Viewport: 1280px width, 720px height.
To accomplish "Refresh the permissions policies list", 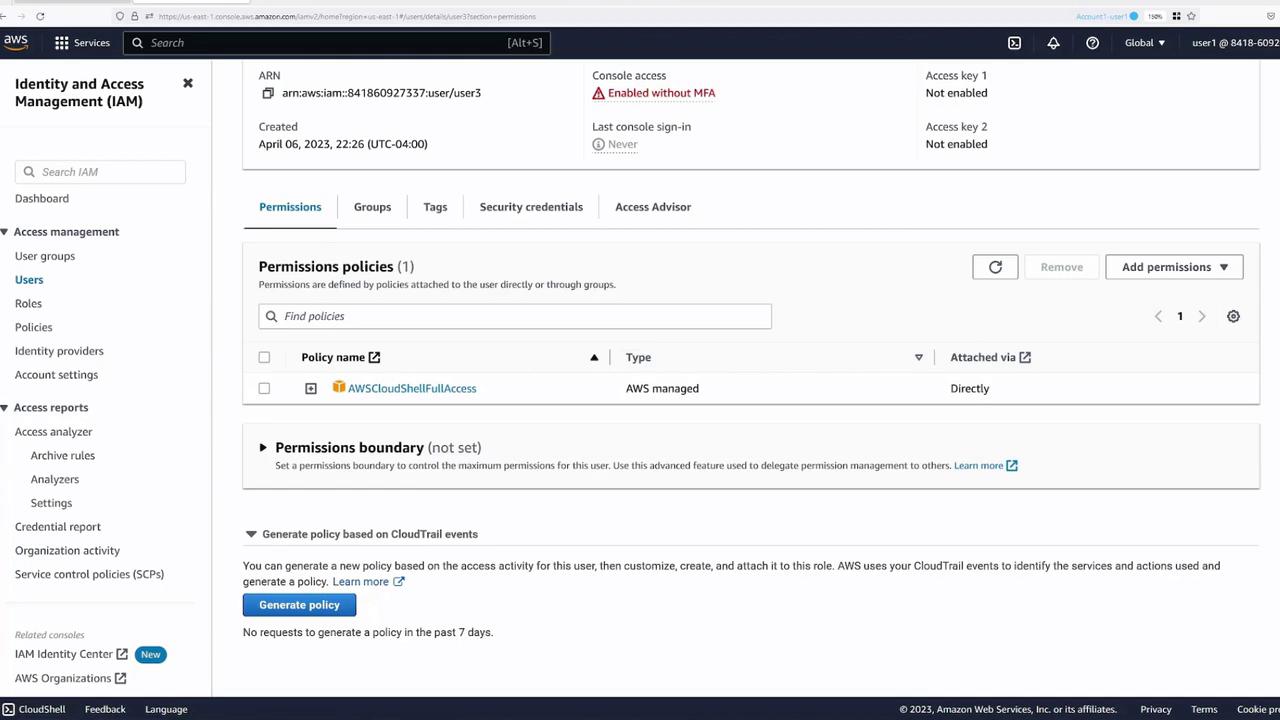I will [995, 267].
